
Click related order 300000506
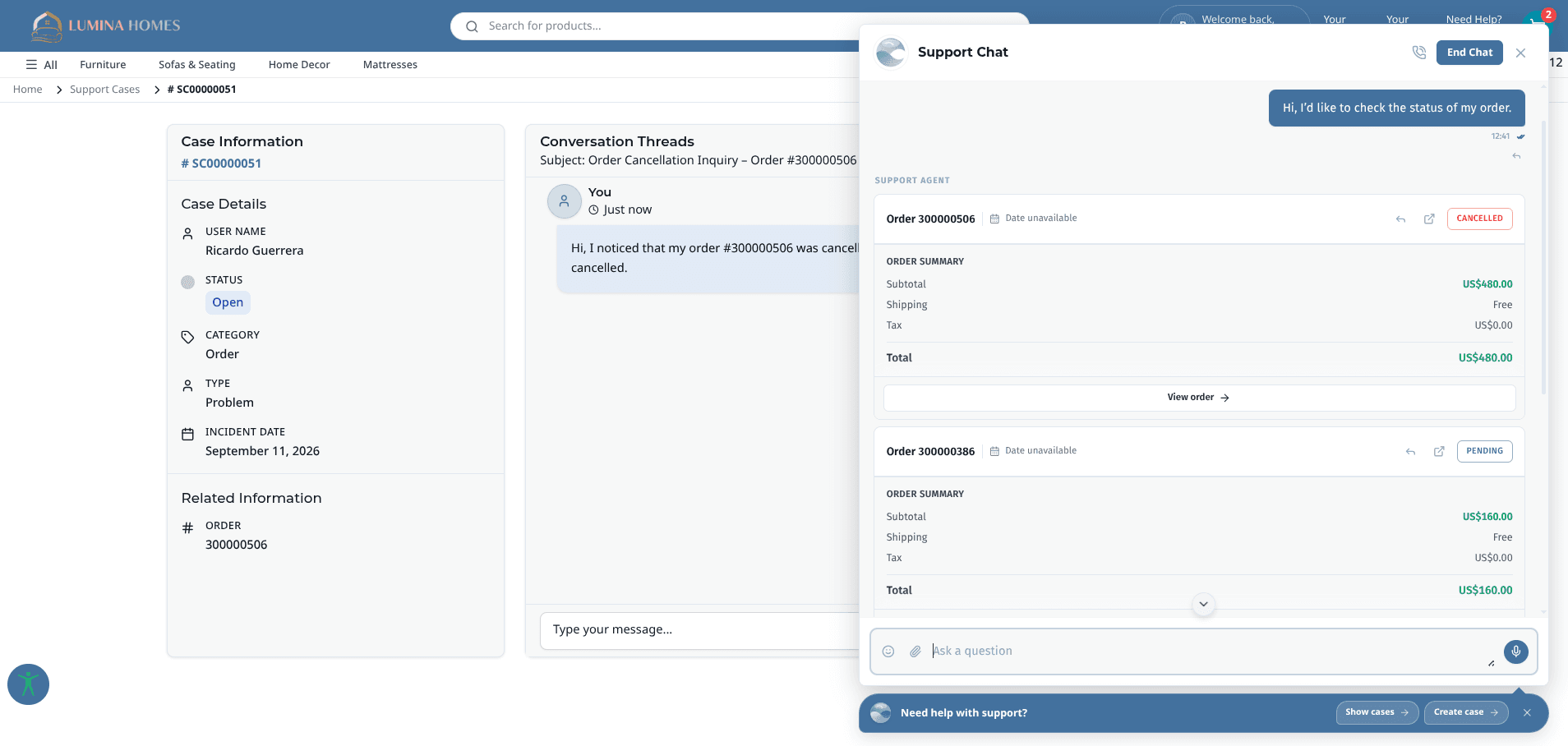237,545
